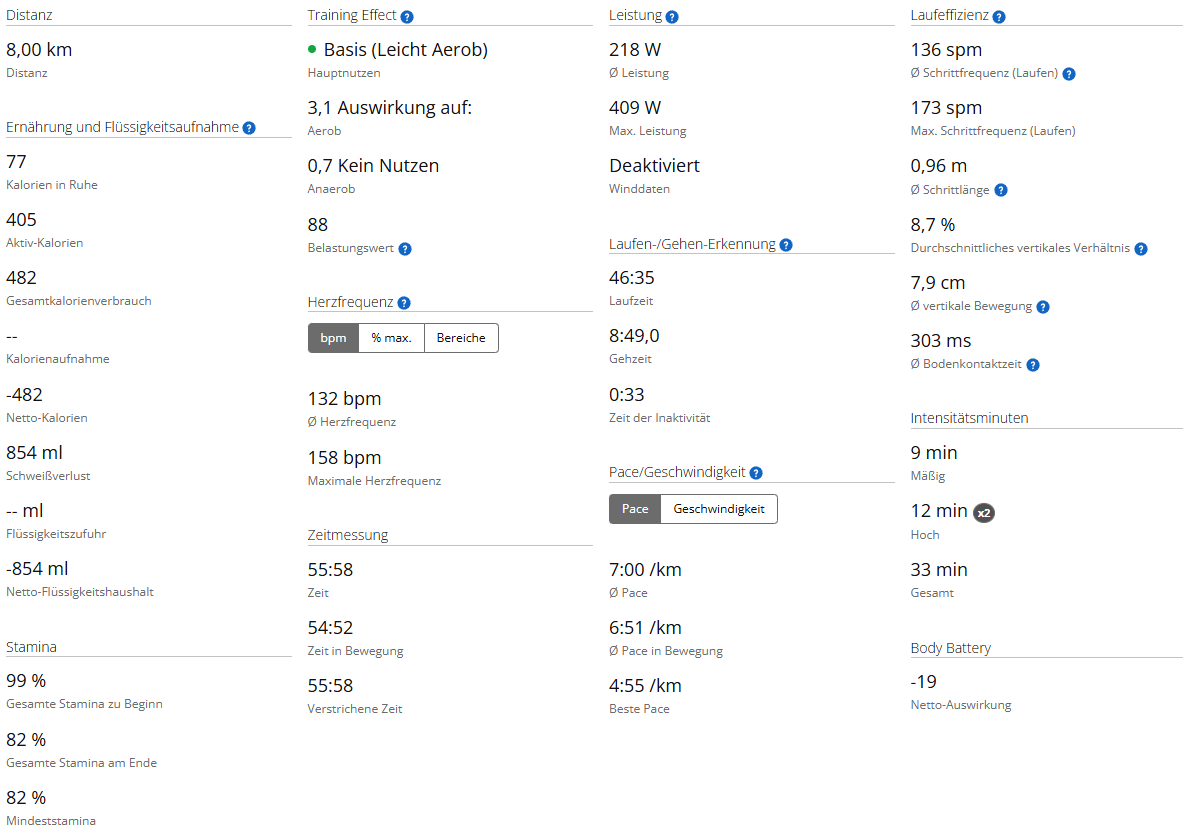Screen dimensions: 1183x829
Task: Click the 218 W average power value
Action: (635, 50)
